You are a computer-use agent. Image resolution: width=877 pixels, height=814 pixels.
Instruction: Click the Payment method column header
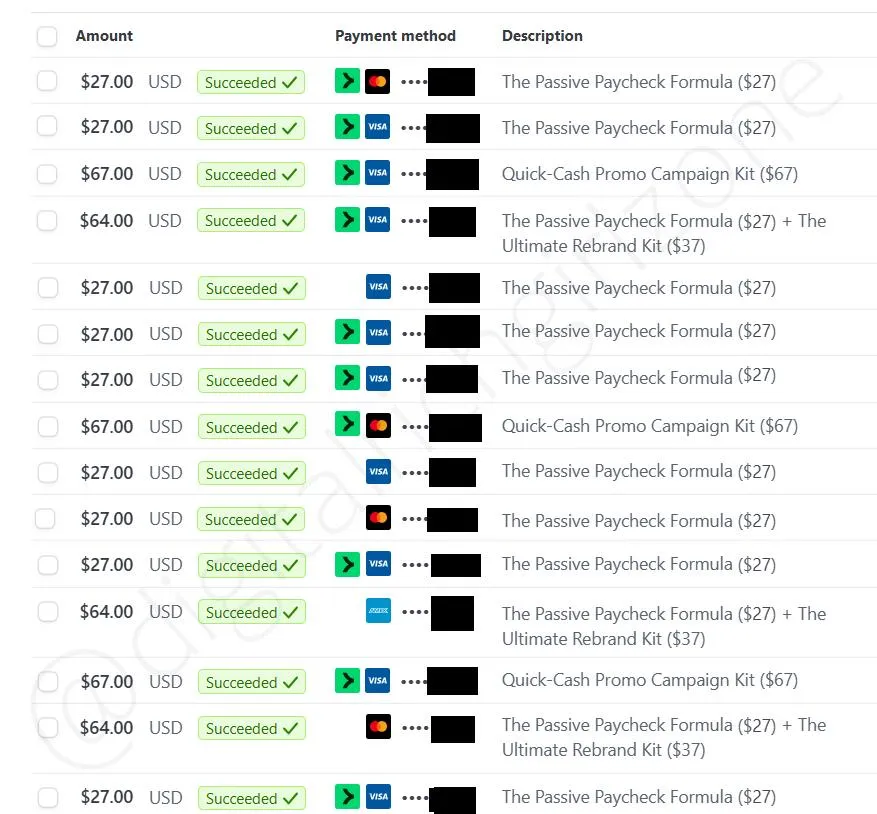(395, 36)
